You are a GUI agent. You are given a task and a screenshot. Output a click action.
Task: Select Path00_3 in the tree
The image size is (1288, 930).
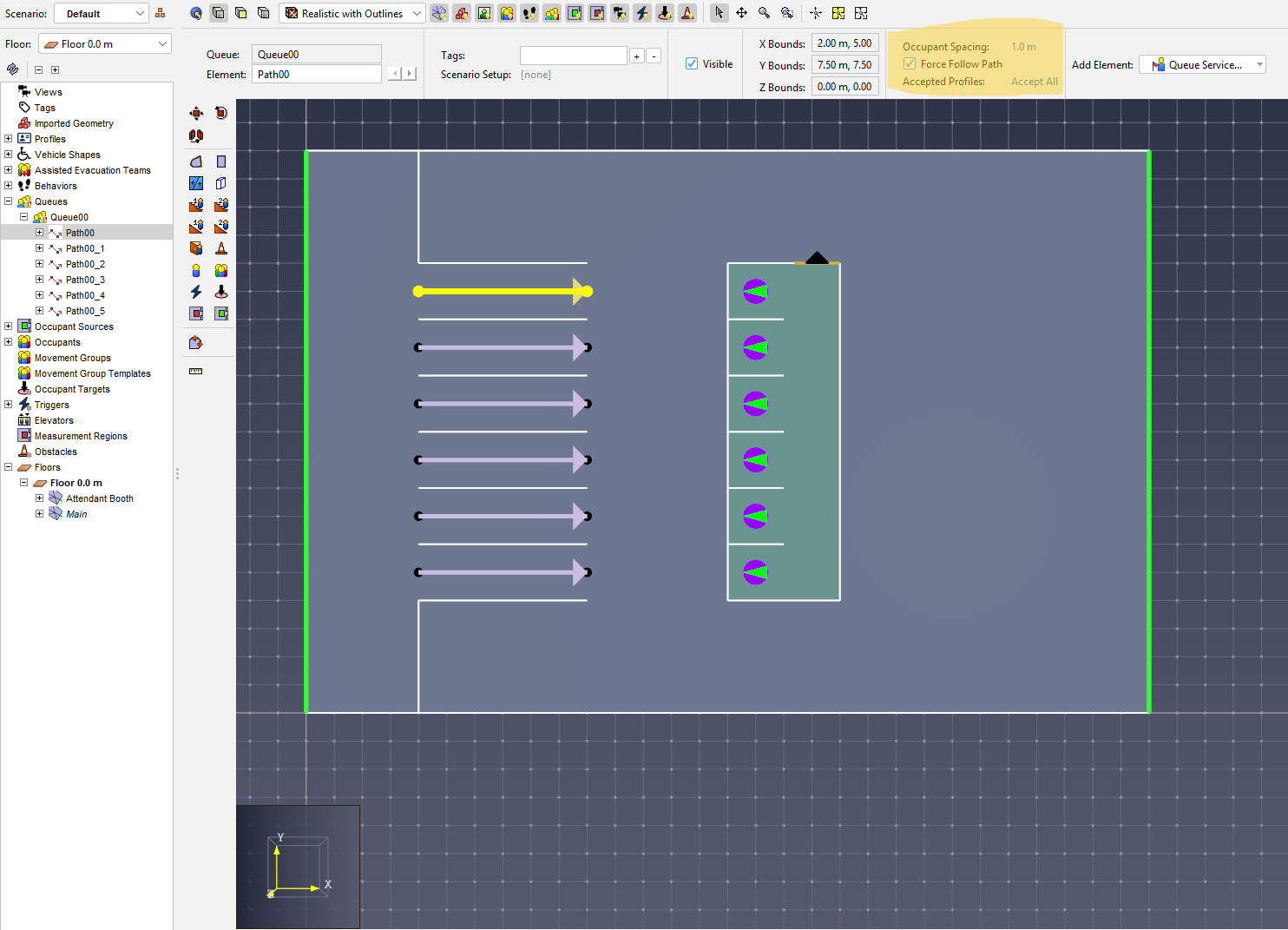(85, 280)
